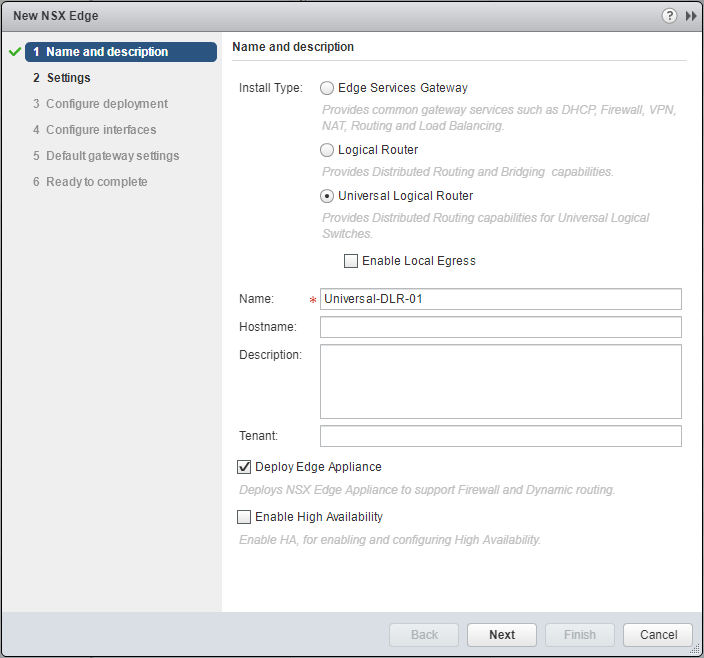This screenshot has height=658, width=704.
Task: Select the Edge Services Gateway radio button
Action: [x=327, y=88]
